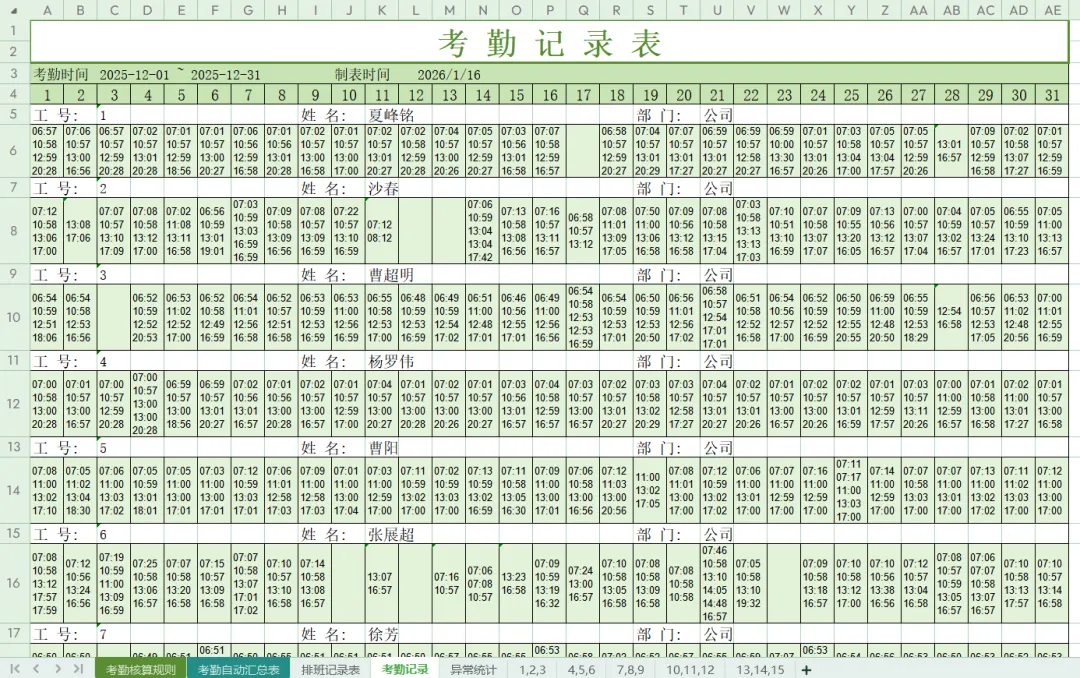Image resolution: width=1080 pixels, height=678 pixels.
Task: Select day 31 header cell in row 4
Action: click(x=1052, y=95)
